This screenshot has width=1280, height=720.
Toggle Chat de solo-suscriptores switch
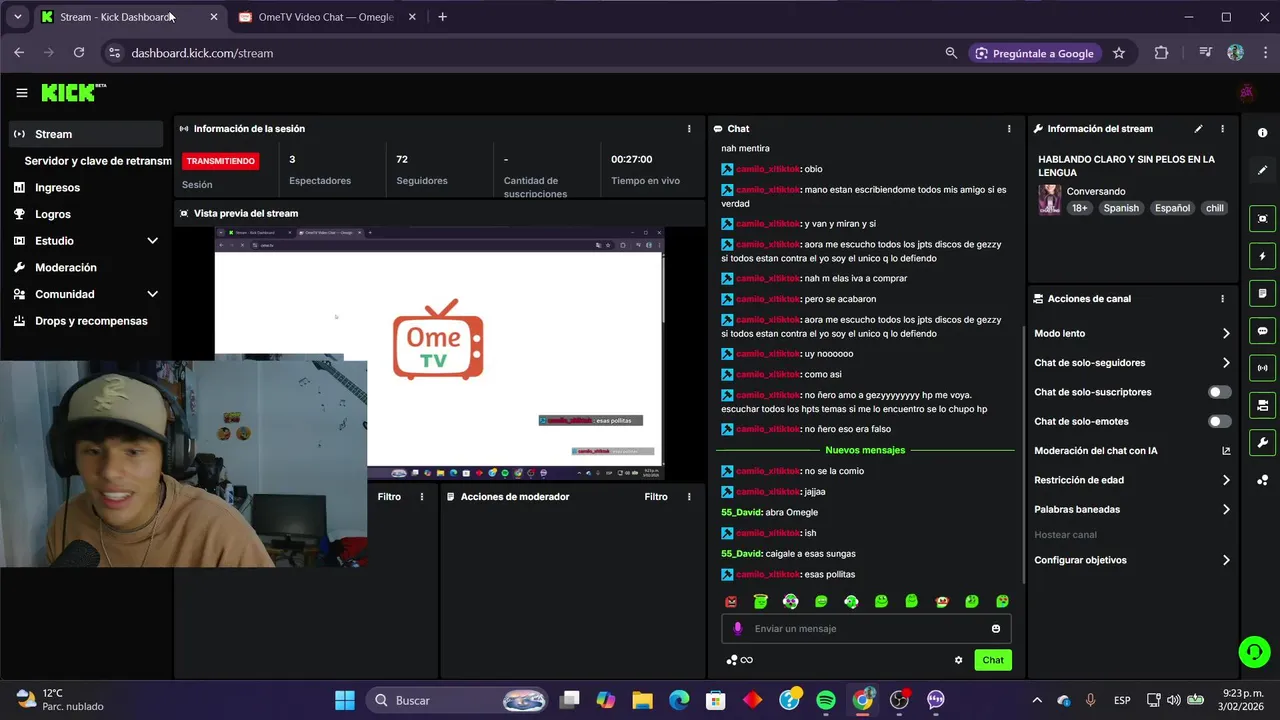pyautogui.click(x=1219, y=392)
